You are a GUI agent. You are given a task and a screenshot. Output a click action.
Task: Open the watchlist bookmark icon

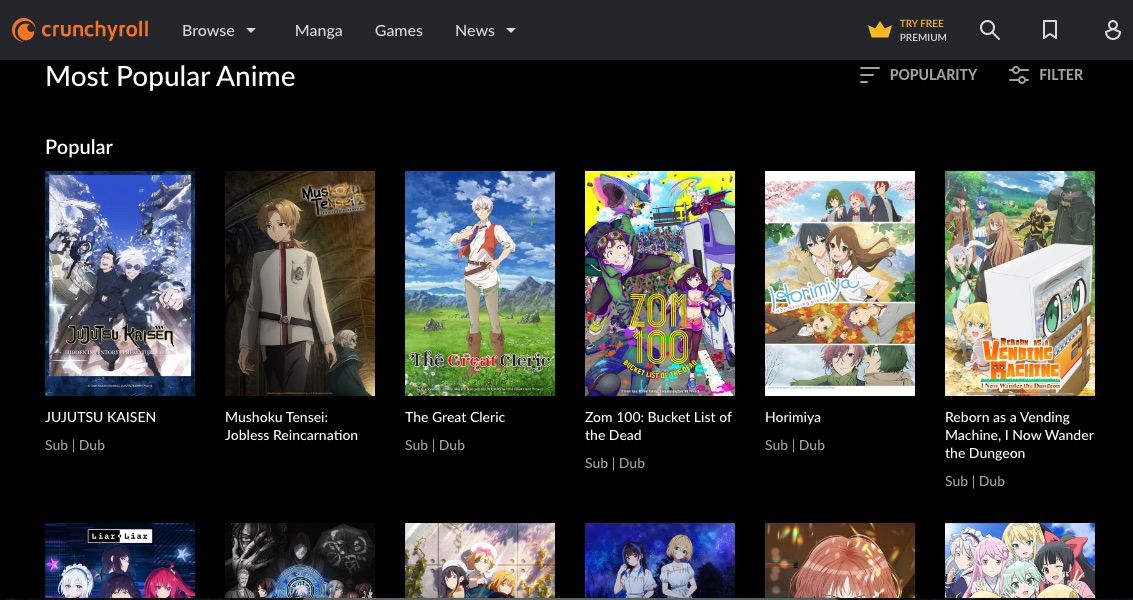coord(1050,30)
